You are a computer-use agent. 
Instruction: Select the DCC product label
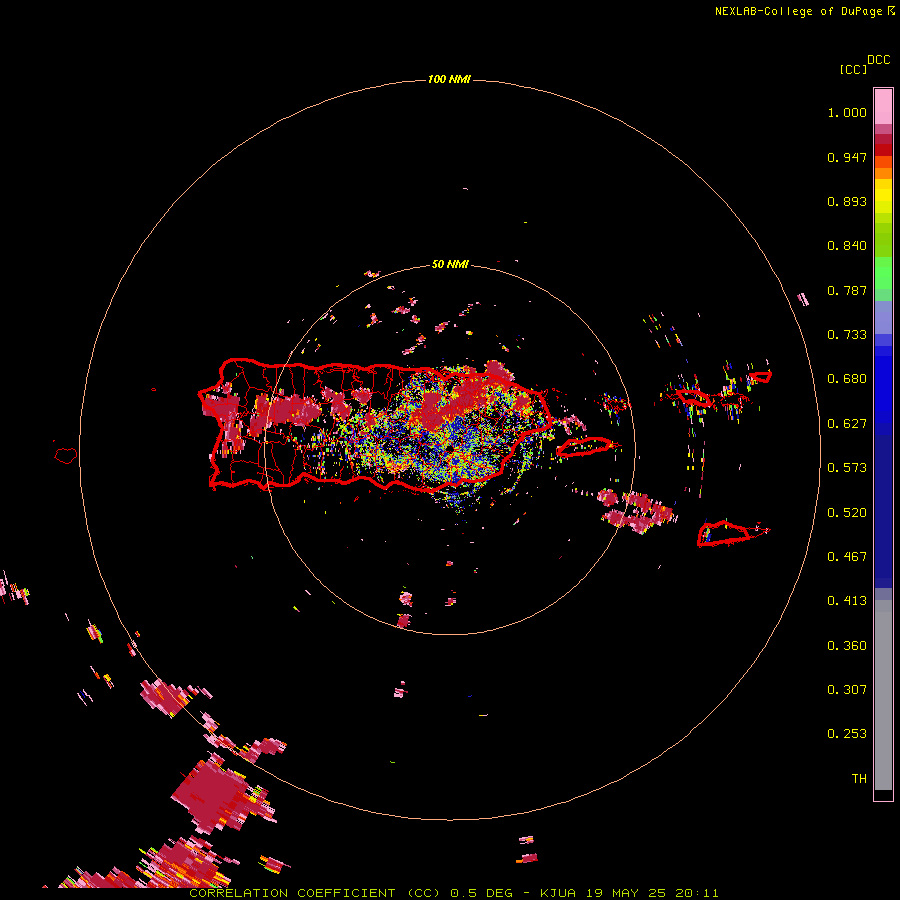point(879,60)
